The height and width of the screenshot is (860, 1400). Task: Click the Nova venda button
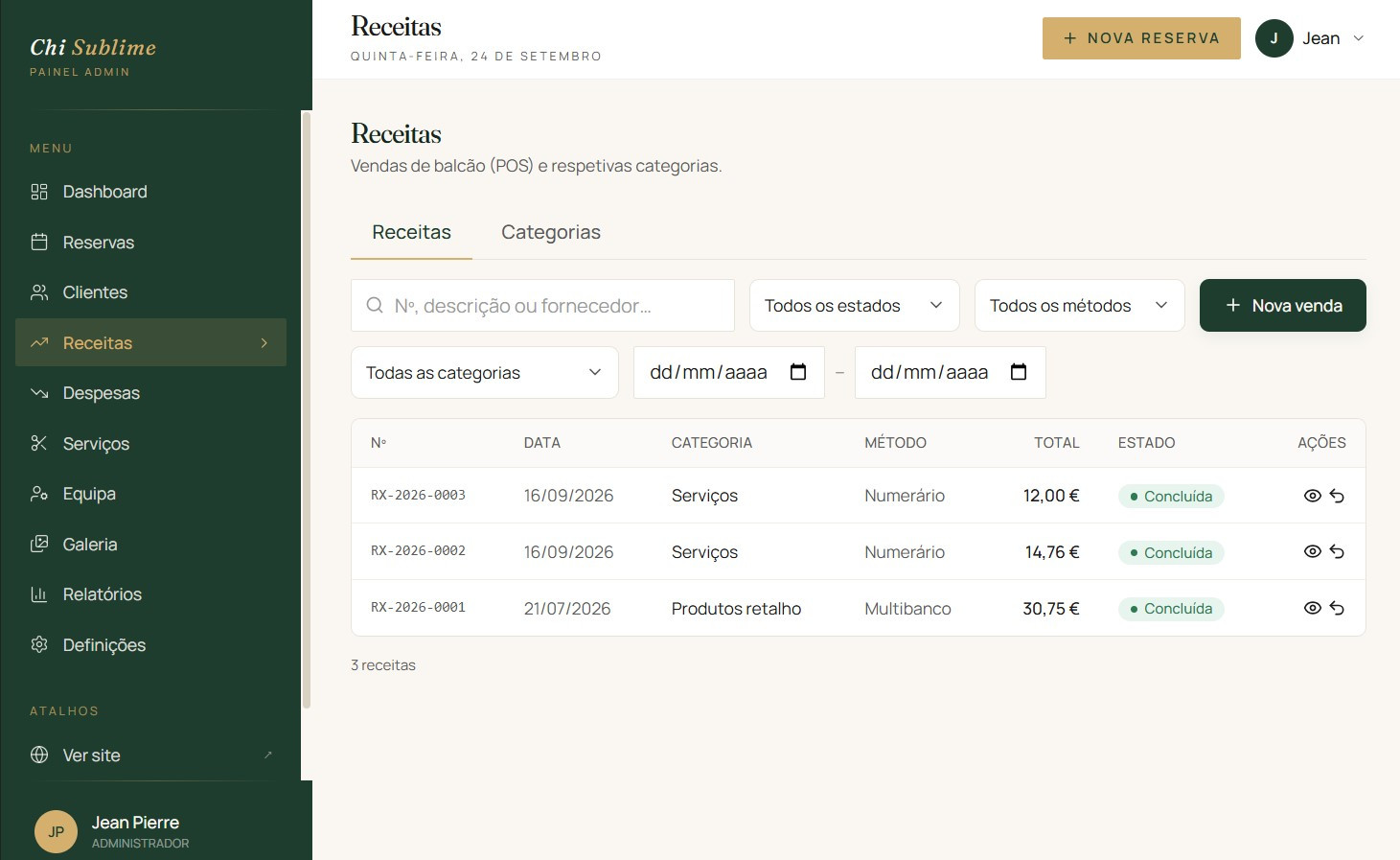click(1283, 306)
